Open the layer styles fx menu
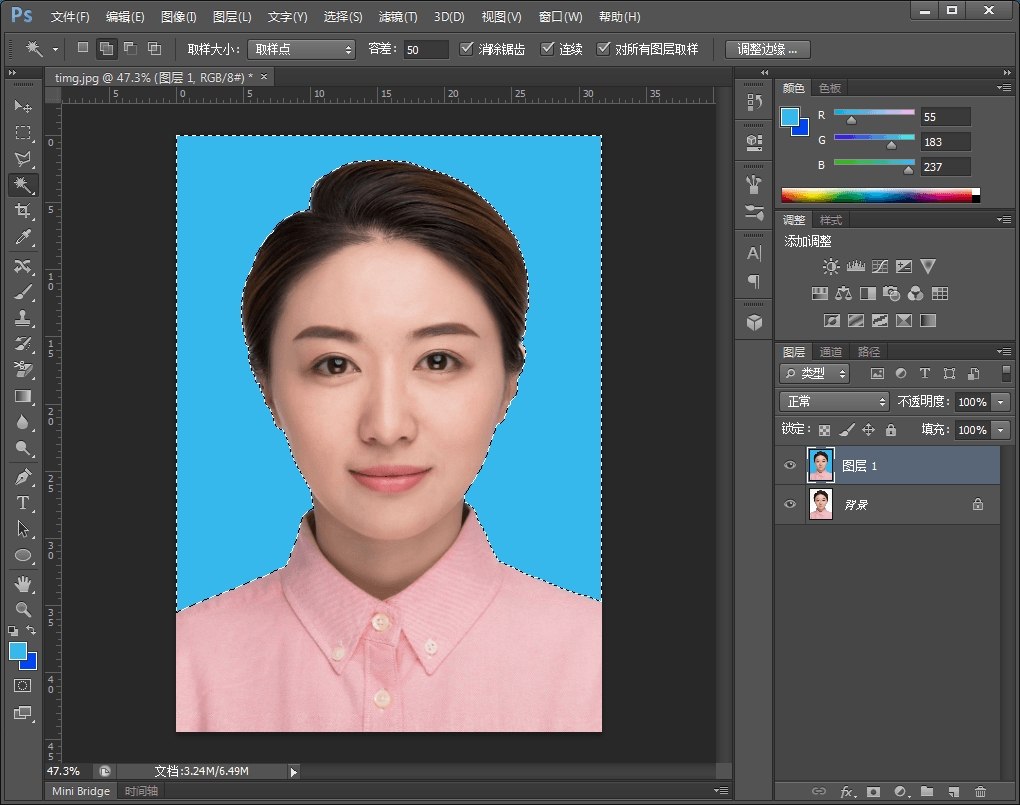 [x=848, y=791]
